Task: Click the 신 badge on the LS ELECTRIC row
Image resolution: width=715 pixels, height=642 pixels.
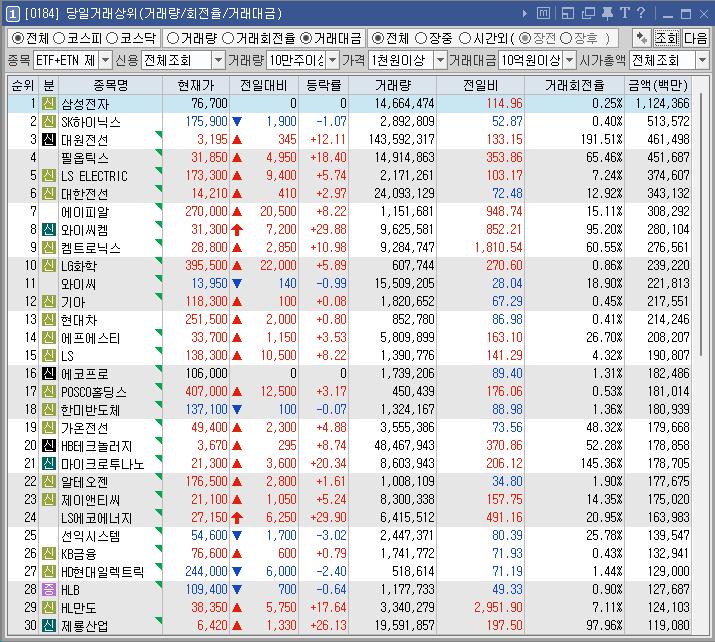Action: click(49, 176)
